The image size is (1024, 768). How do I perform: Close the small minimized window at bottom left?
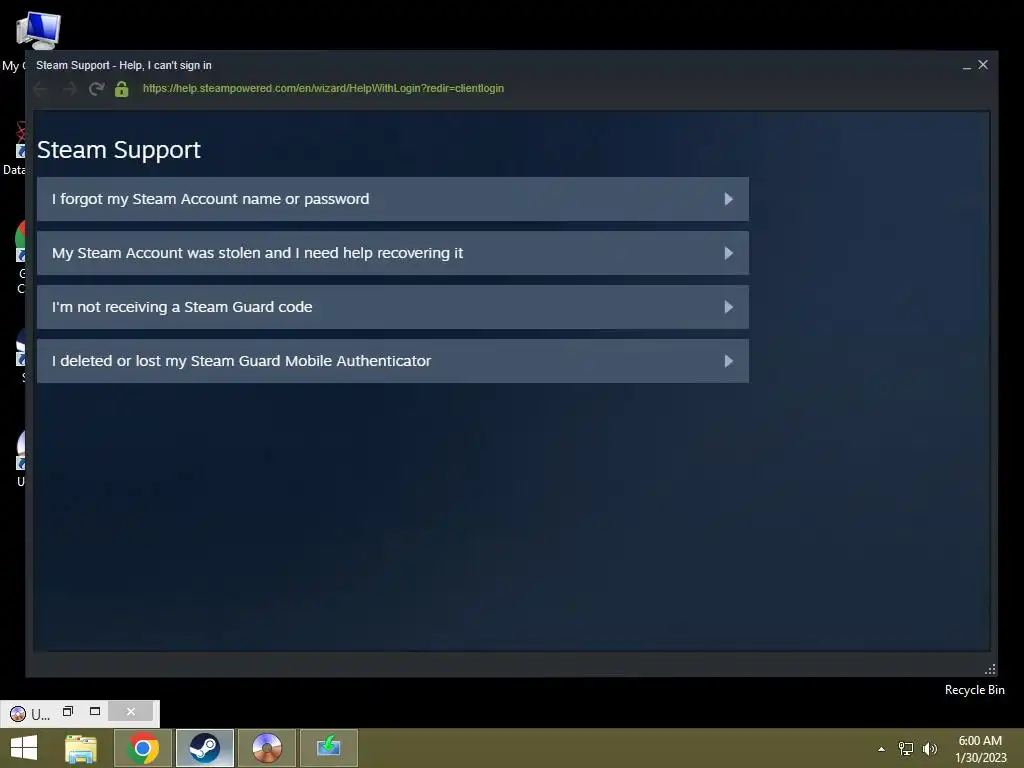pyautogui.click(x=131, y=711)
